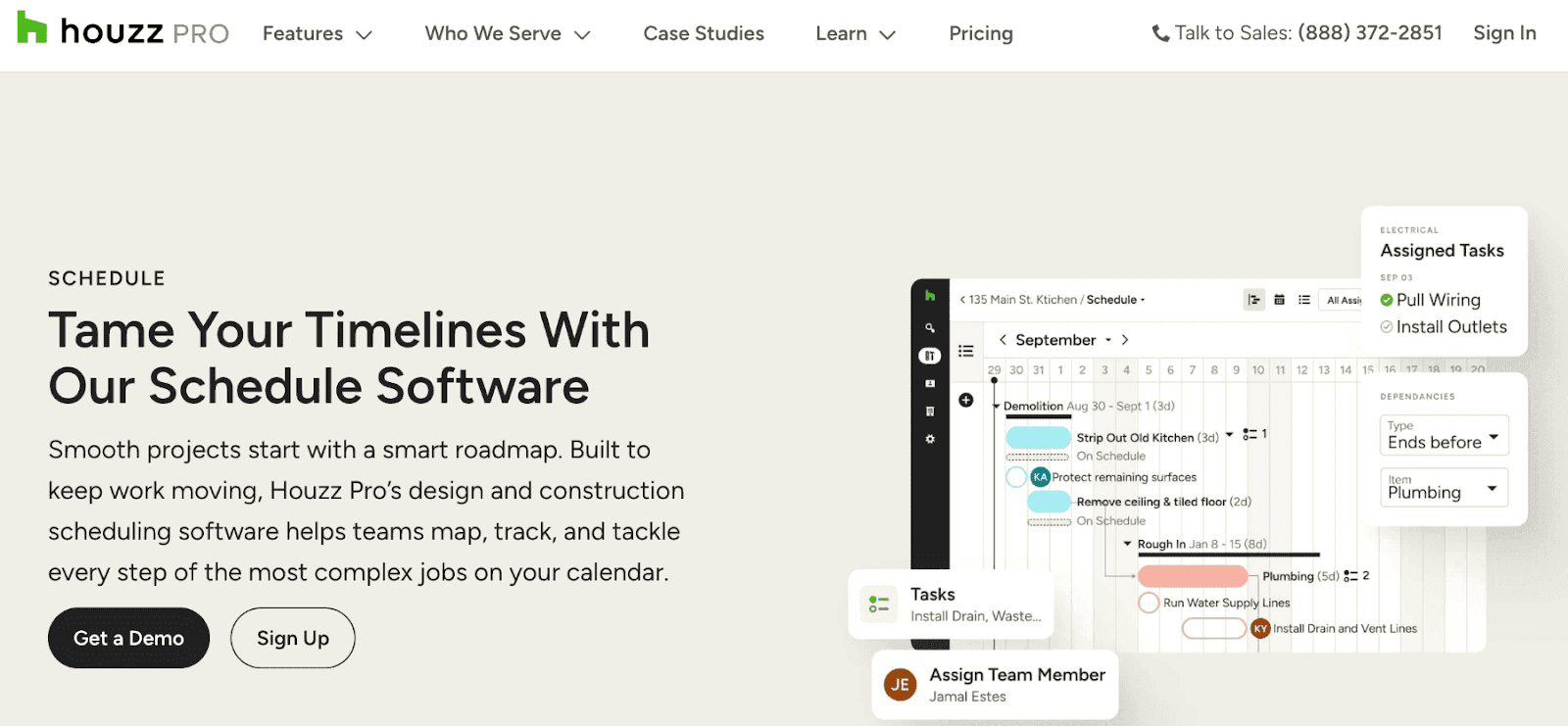
Task: Open the Item Plumbing dropdown
Action: (1444, 487)
